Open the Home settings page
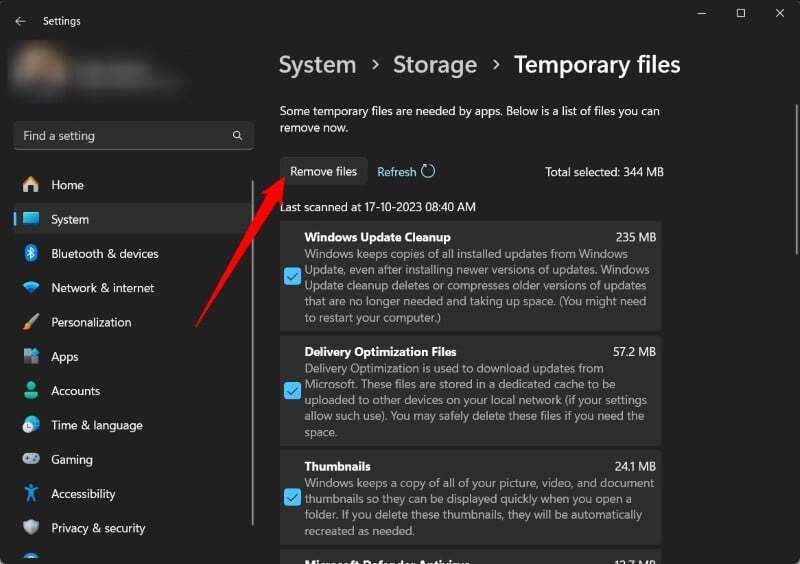This screenshot has height=564, width=800. click(133, 185)
